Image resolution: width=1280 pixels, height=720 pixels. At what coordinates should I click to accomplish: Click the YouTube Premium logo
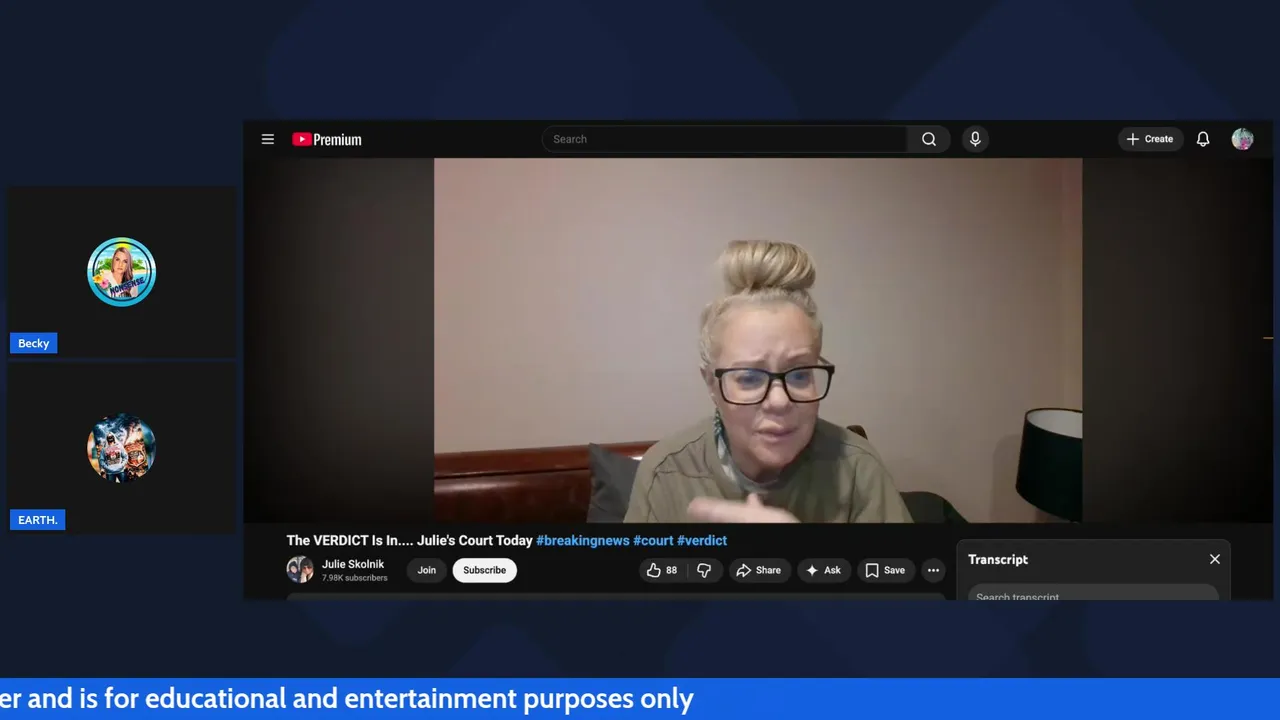coord(327,139)
